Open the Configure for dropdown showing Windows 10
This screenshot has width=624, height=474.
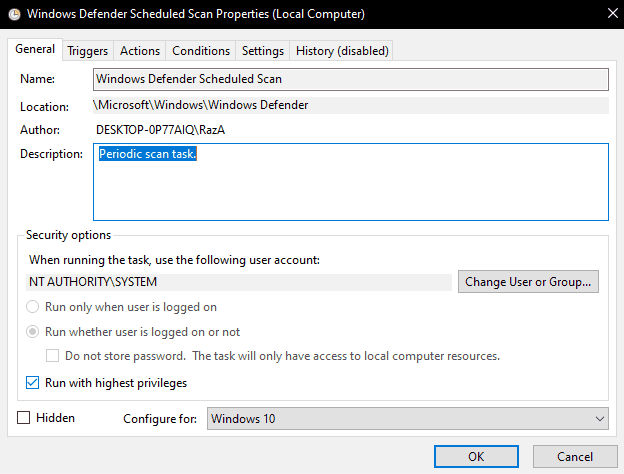[408, 419]
